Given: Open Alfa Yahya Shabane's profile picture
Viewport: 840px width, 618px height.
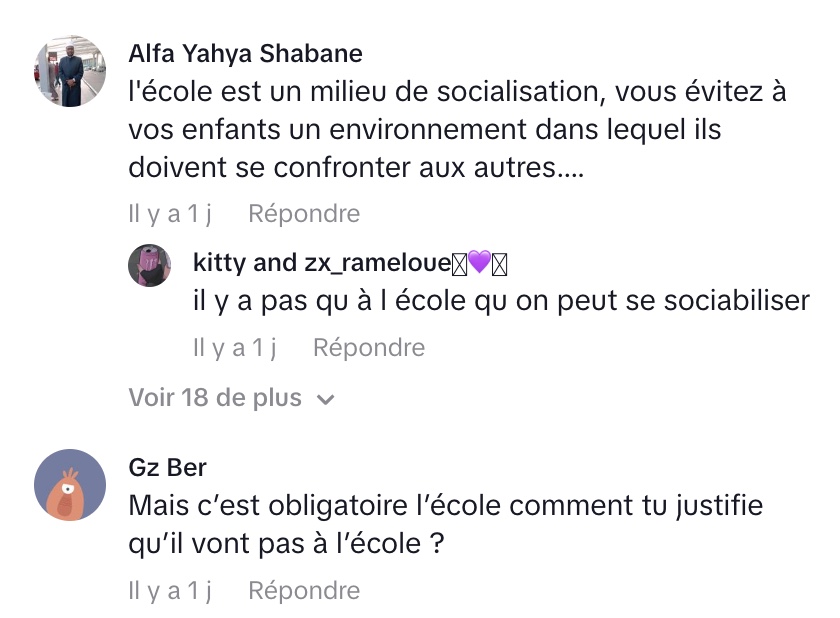Looking at the screenshot, I should click(x=70, y=72).
